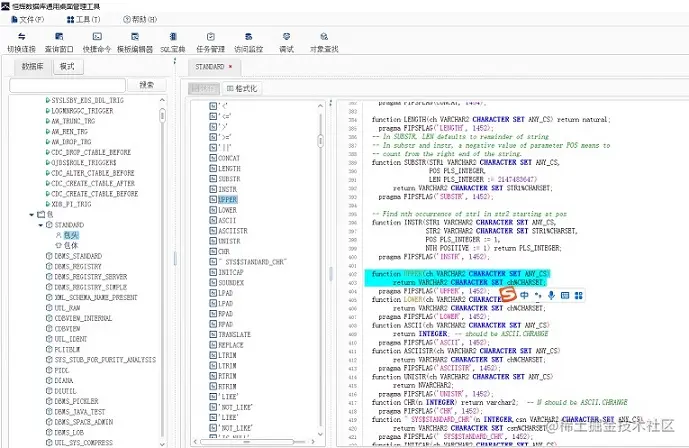The image size is (689, 448).
Task: Click the 包 folder icon in tree
Action: point(41,214)
